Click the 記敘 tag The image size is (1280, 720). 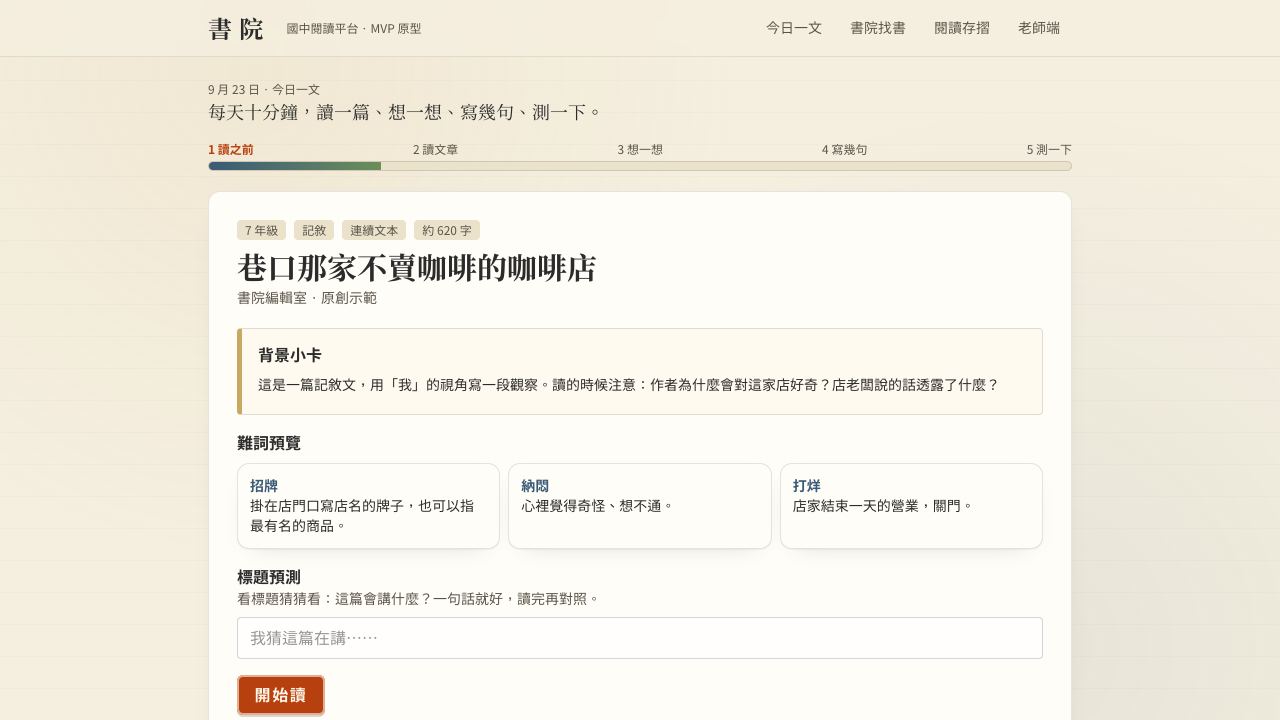314,230
